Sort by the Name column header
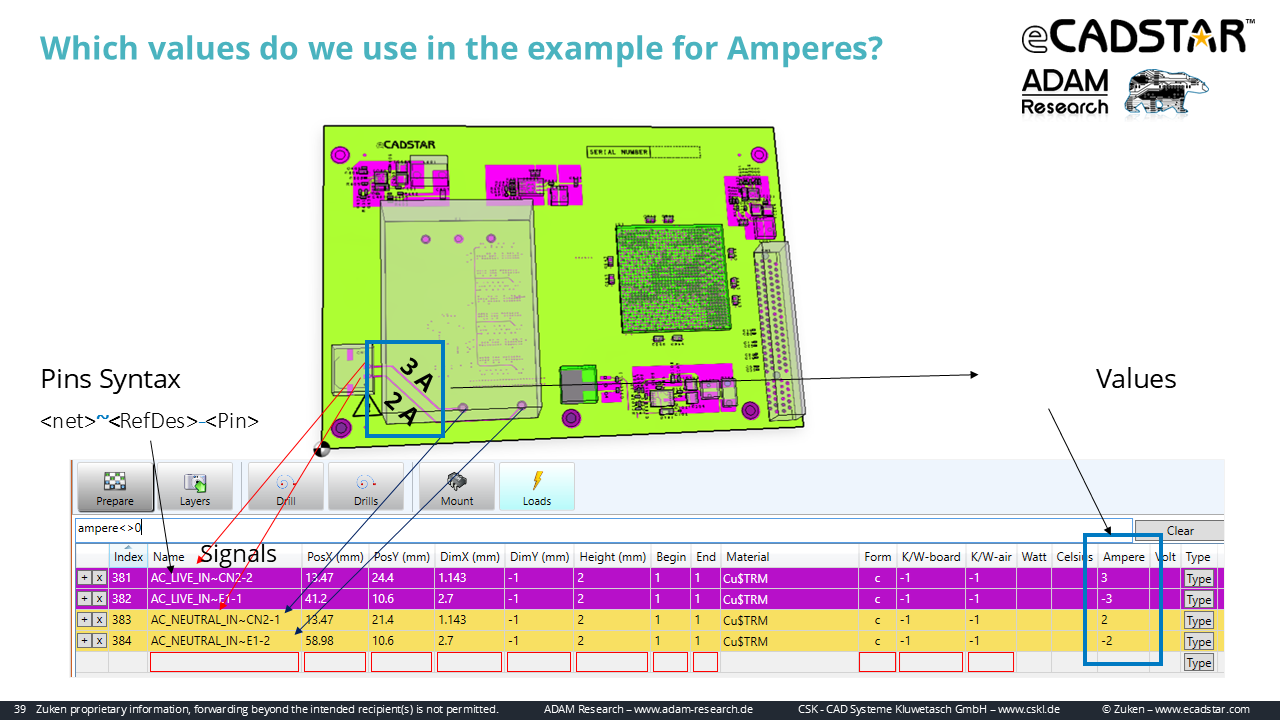This screenshot has width=1280, height=720. point(225,557)
